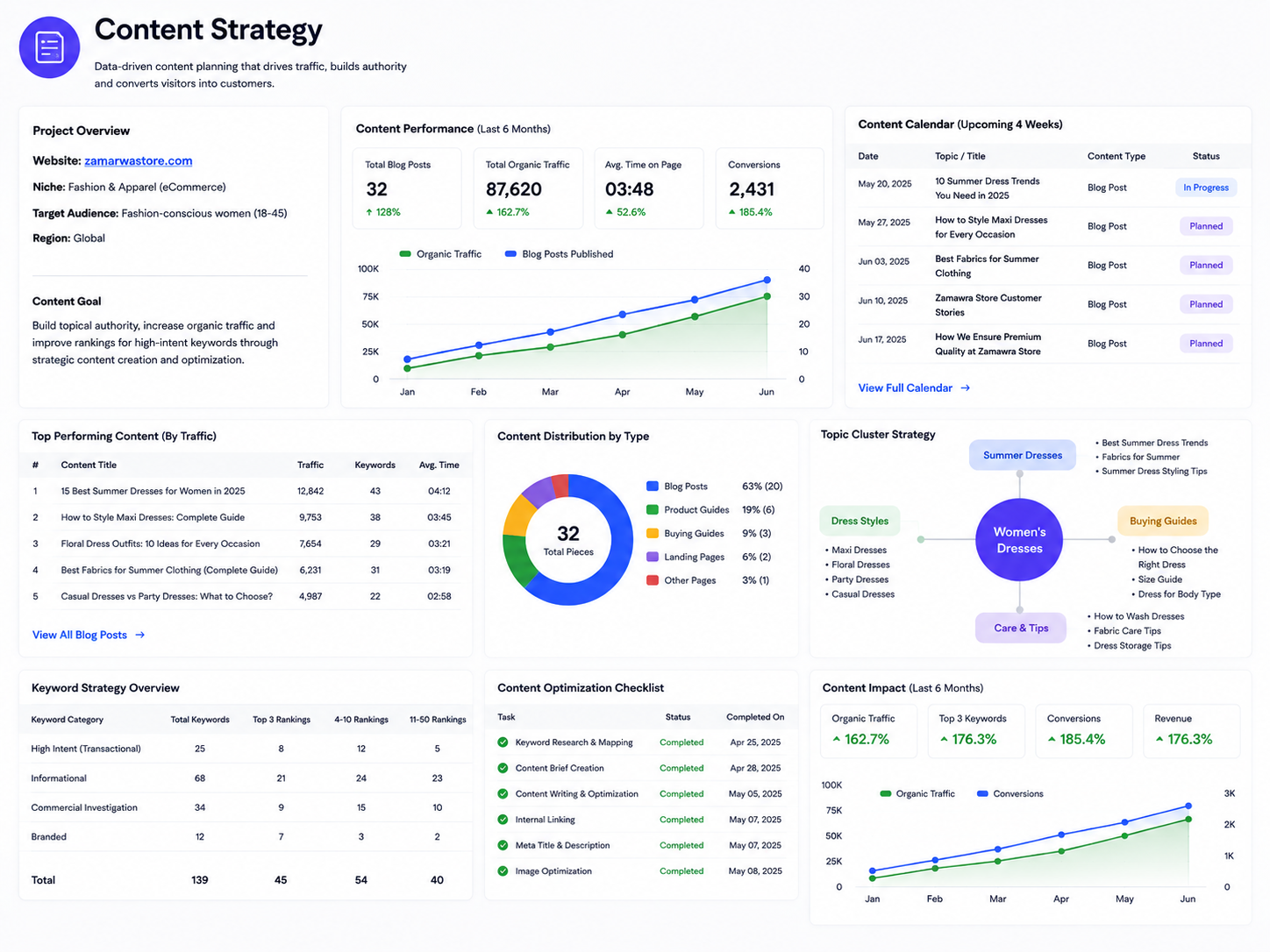The height and width of the screenshot is (952, 1270).
Task: Click the 'Keywords' column header in Top Performing Content
Action: point(375,465)
